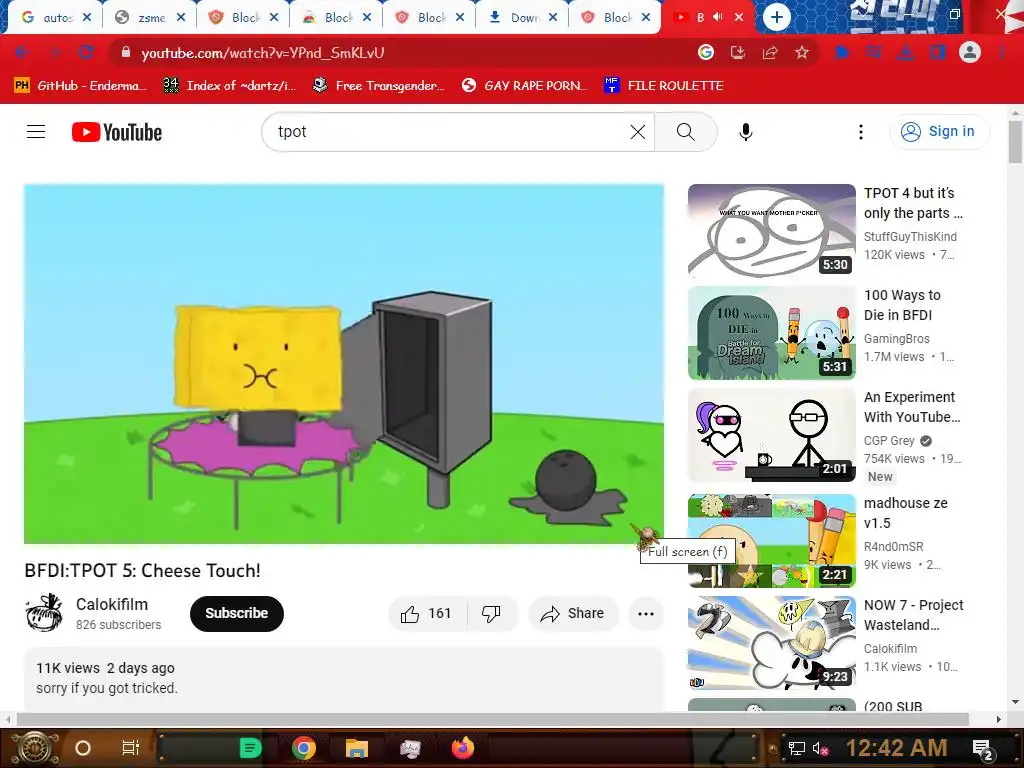Open Chrome from taskbar
This screenshot has width=1024, height=768.
[304, 748]
